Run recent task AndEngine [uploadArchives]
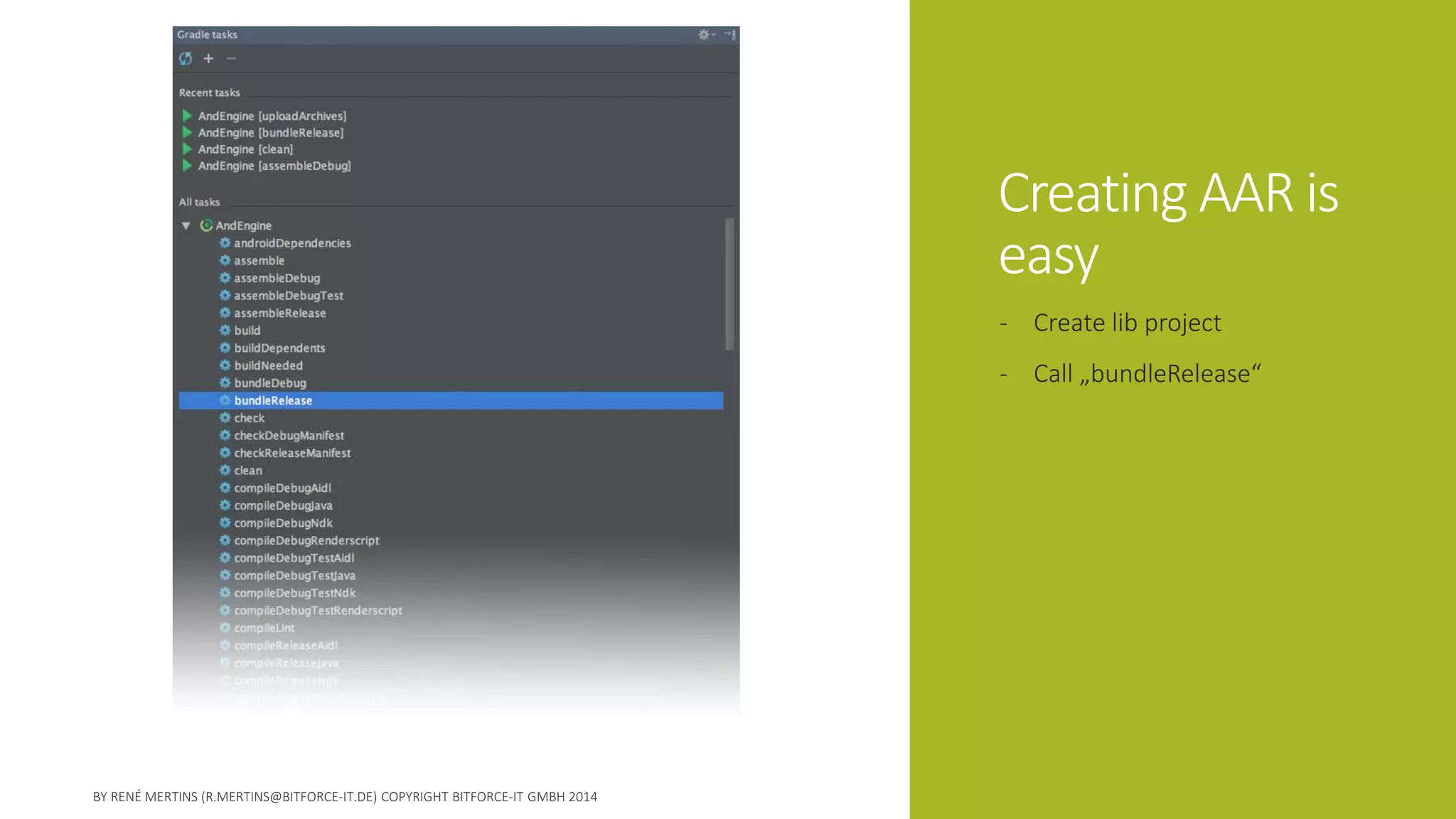Screen dimensions: 1456x819 tap(264, 116)
